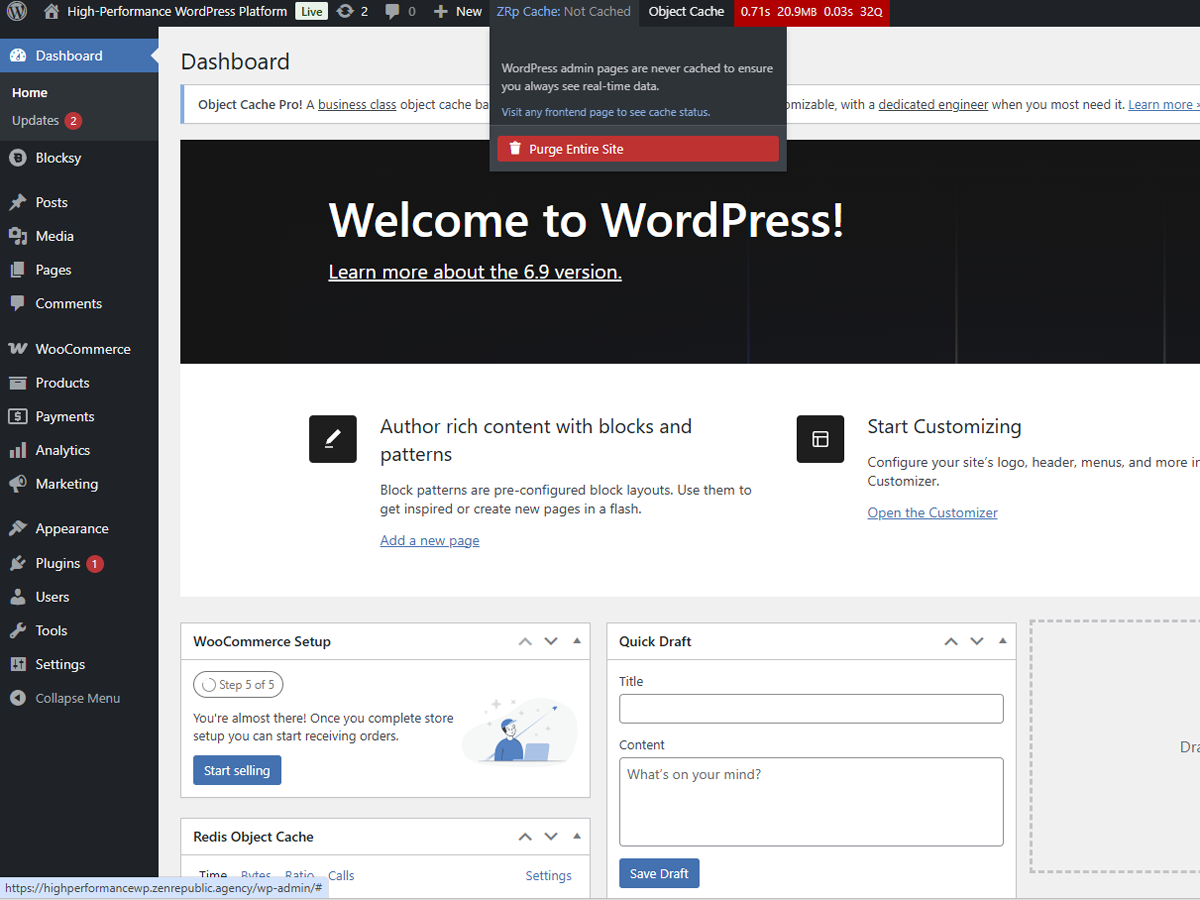Go to the Plugins menu

57,563
